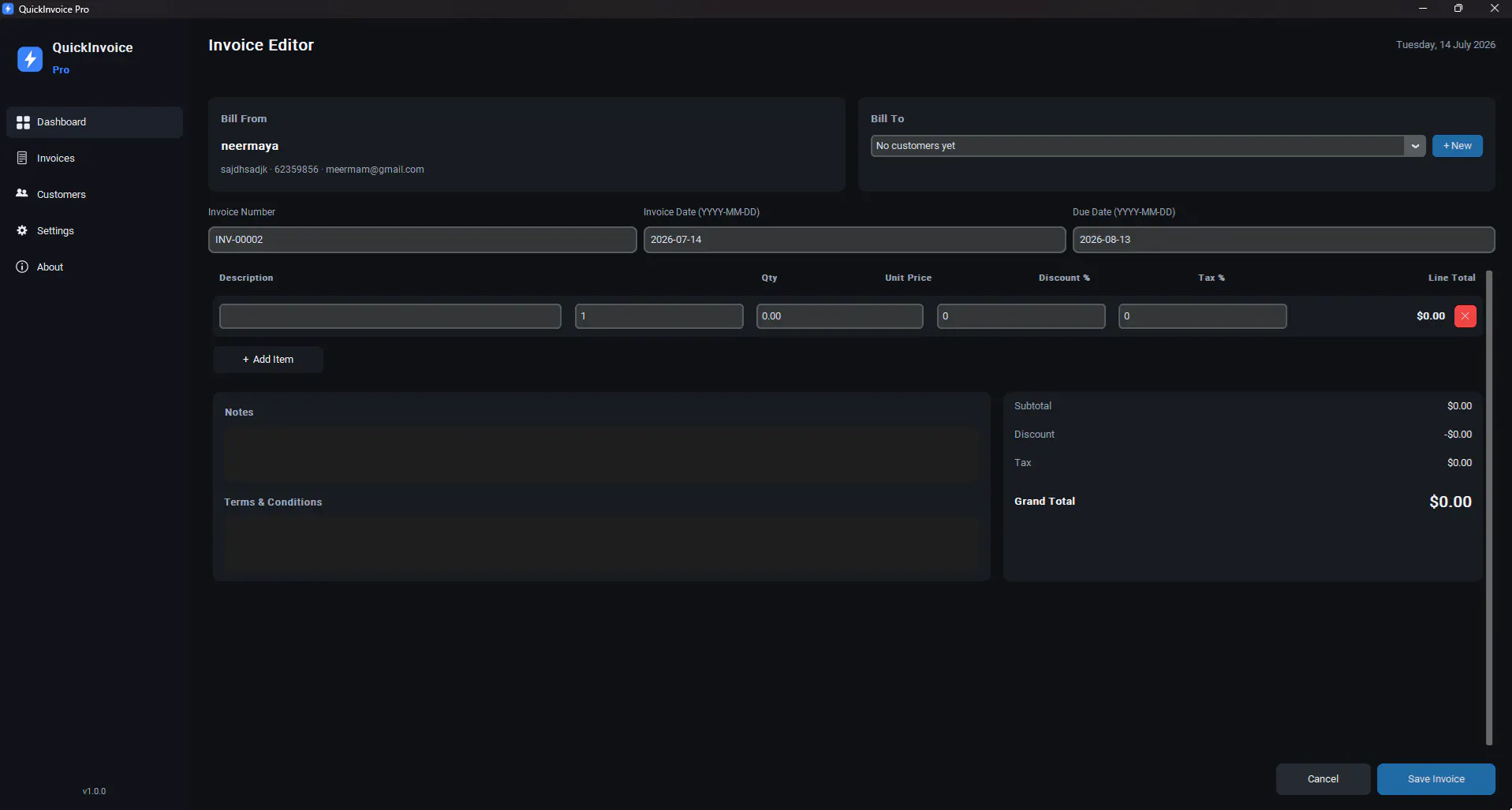Screen dimensions: 1512x810
Task: Click the meermam@gmail.com contact line
Action: click(322, 170)
